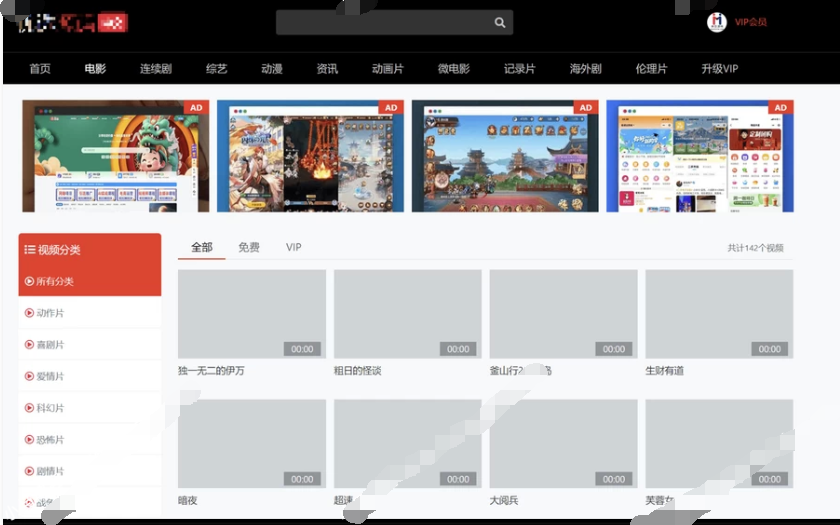The width and height of the screenshot is (840, 525).
Task: Click the dragon mascot ad banner
Action: pos(116,156)
